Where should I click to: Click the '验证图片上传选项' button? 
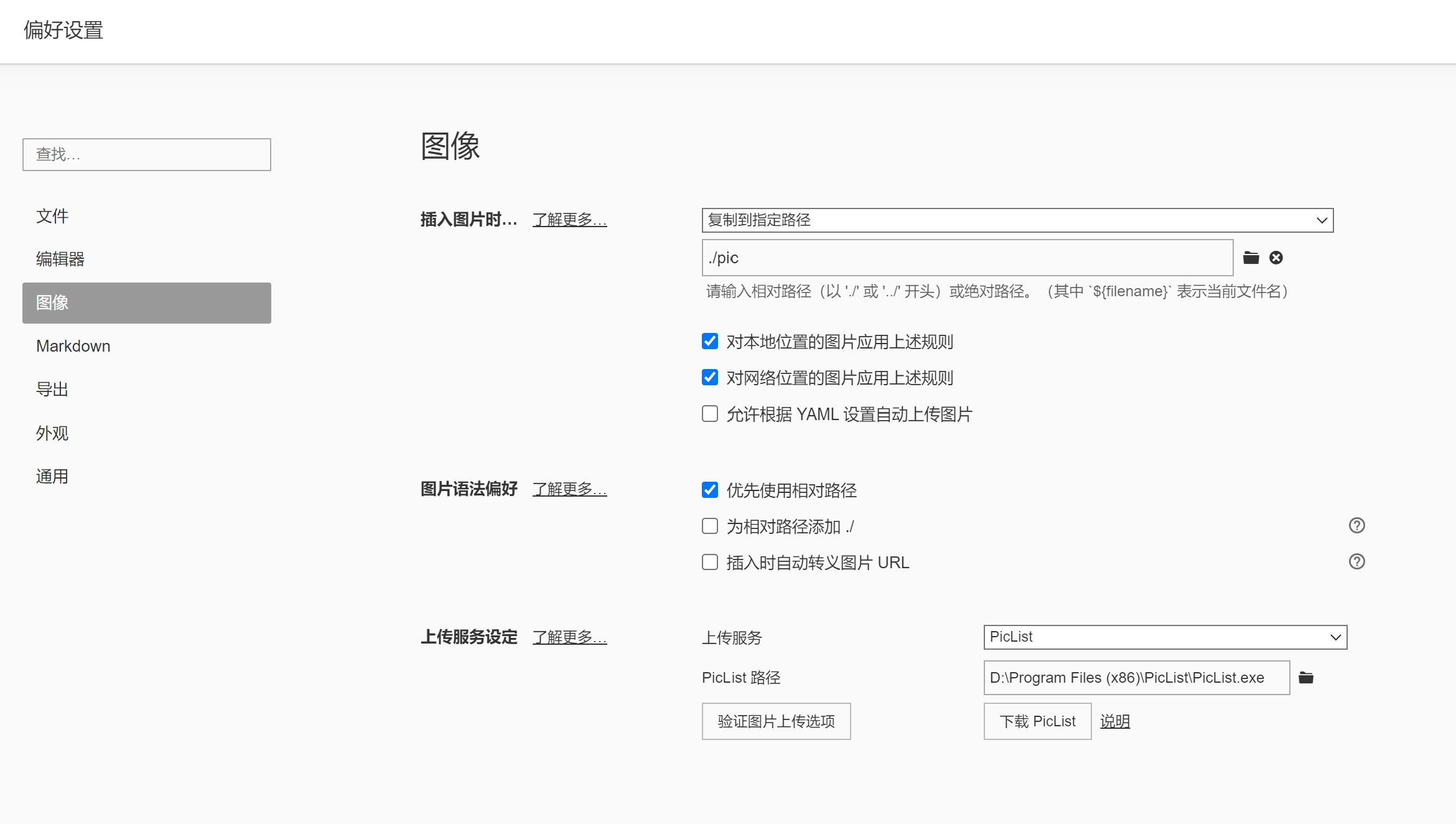coord(776,721)
